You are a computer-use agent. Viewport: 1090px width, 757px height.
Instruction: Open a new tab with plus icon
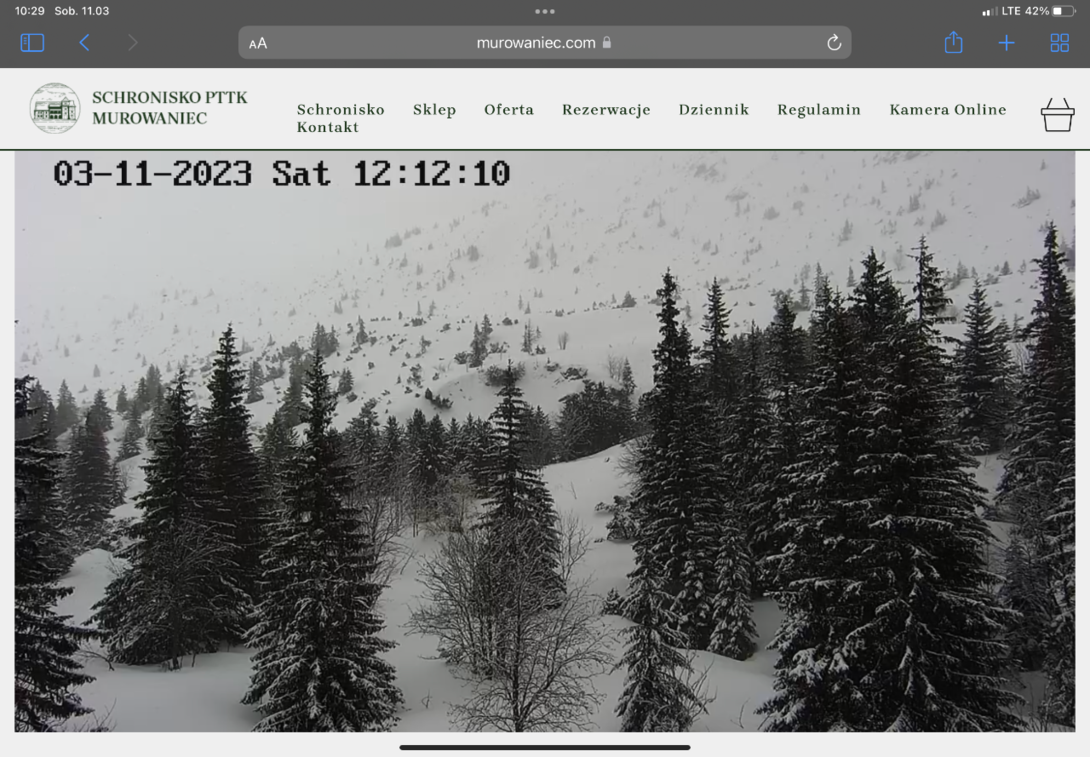pyautogui.click(x=1006, y=43)
